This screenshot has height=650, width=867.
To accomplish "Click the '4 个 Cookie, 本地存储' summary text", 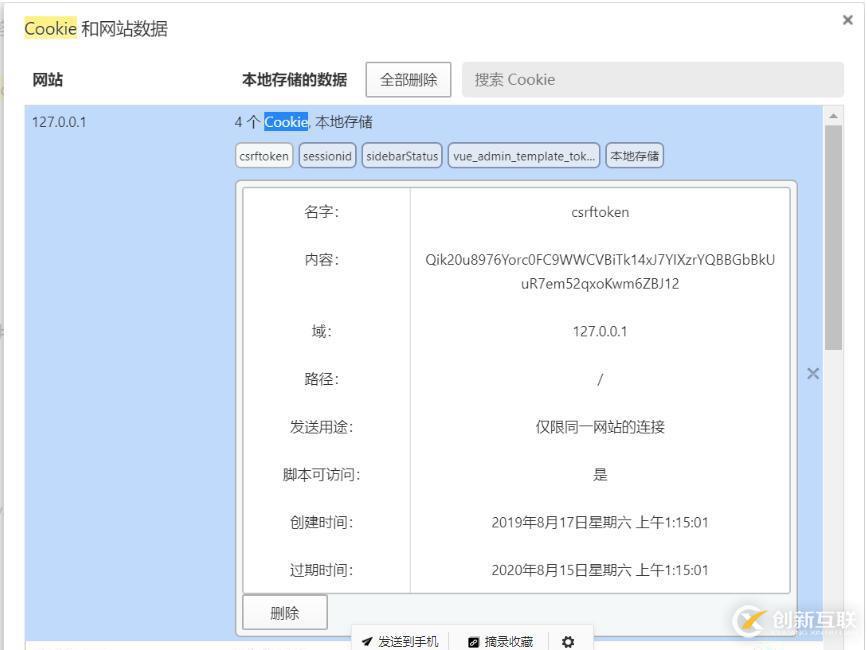I will (x=304, y=122).
